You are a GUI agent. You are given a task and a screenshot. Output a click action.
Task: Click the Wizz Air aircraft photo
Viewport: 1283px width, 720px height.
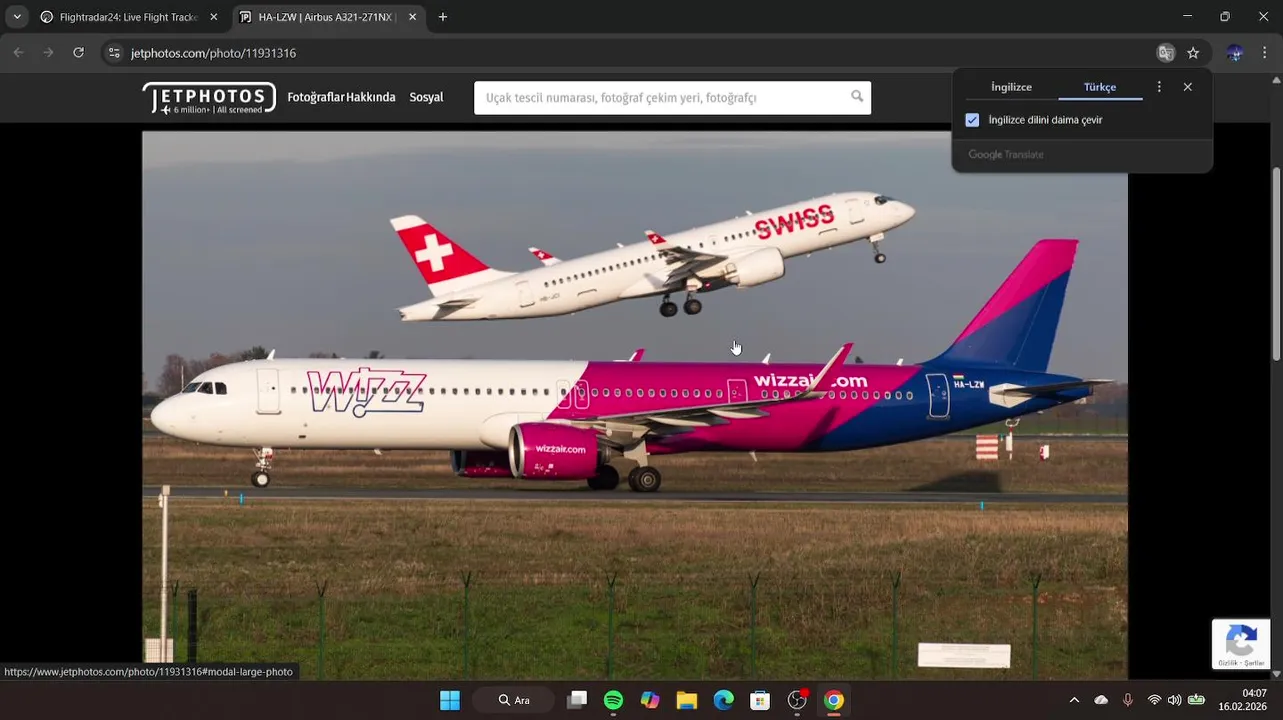coord(635,405)
